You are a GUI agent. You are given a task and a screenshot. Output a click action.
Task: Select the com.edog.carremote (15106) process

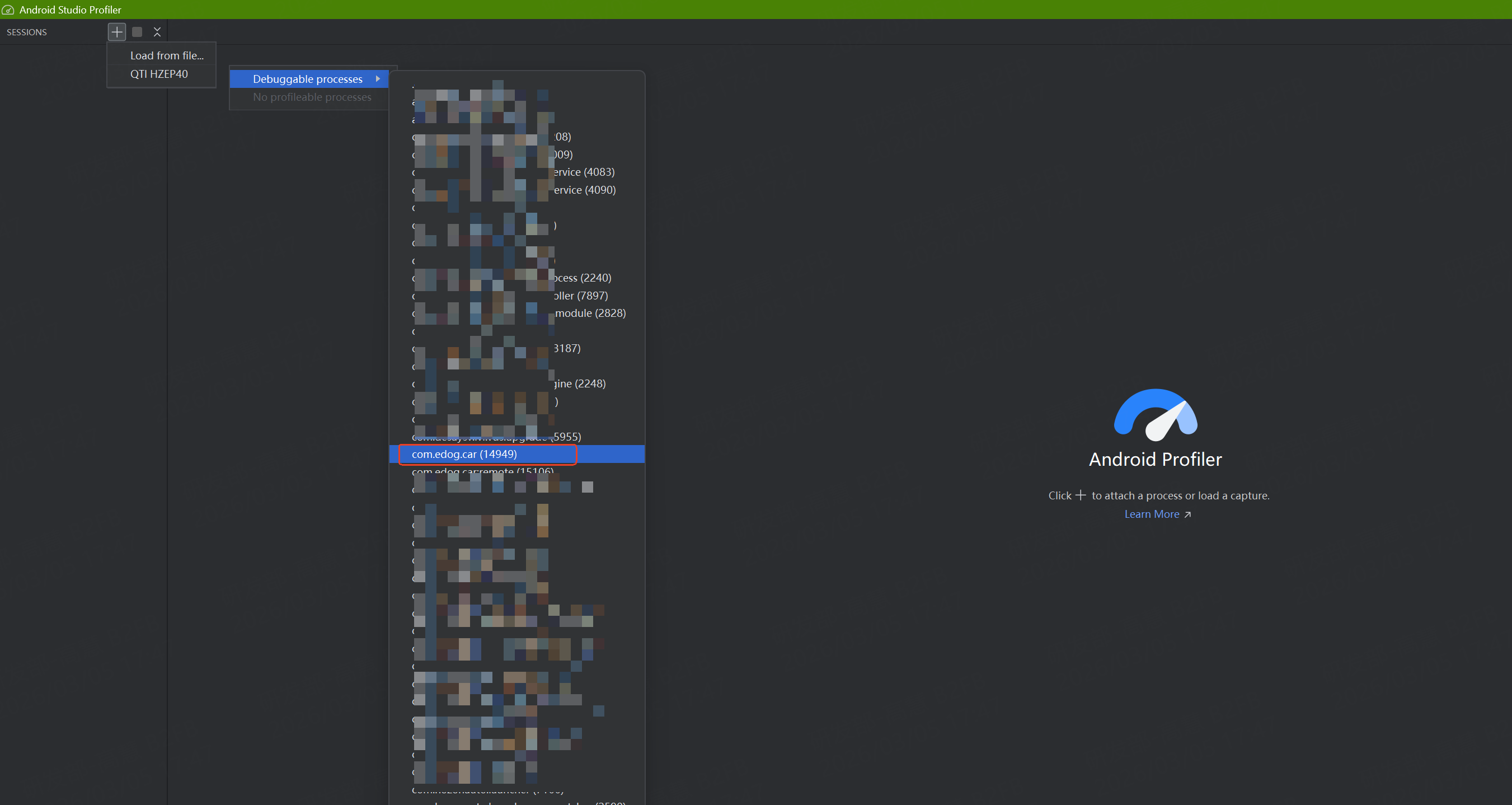(516, 471)
